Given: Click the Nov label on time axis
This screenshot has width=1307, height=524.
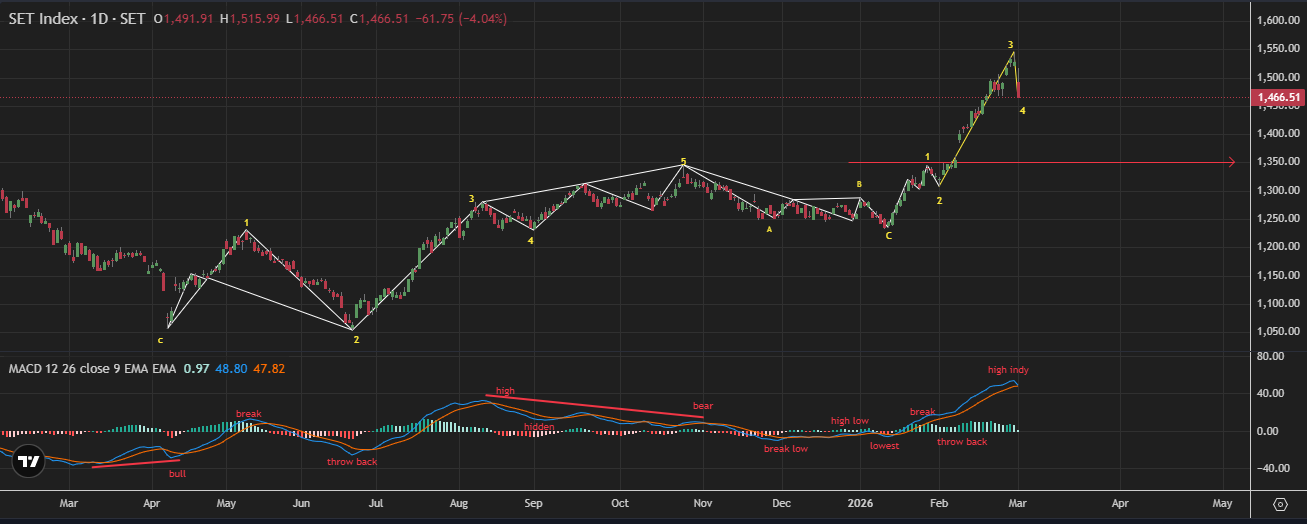Looking at the screenshot, I should 703,504.
